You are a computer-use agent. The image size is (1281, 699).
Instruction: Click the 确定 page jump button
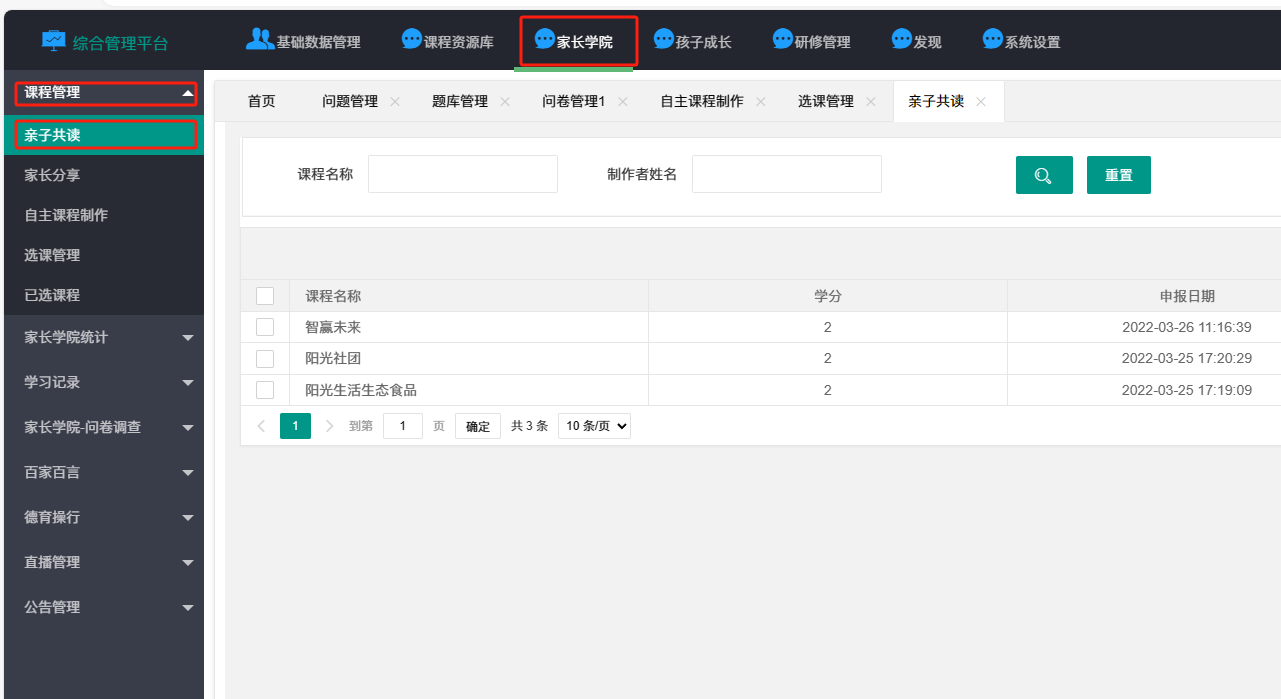click(x=478, y=426)
